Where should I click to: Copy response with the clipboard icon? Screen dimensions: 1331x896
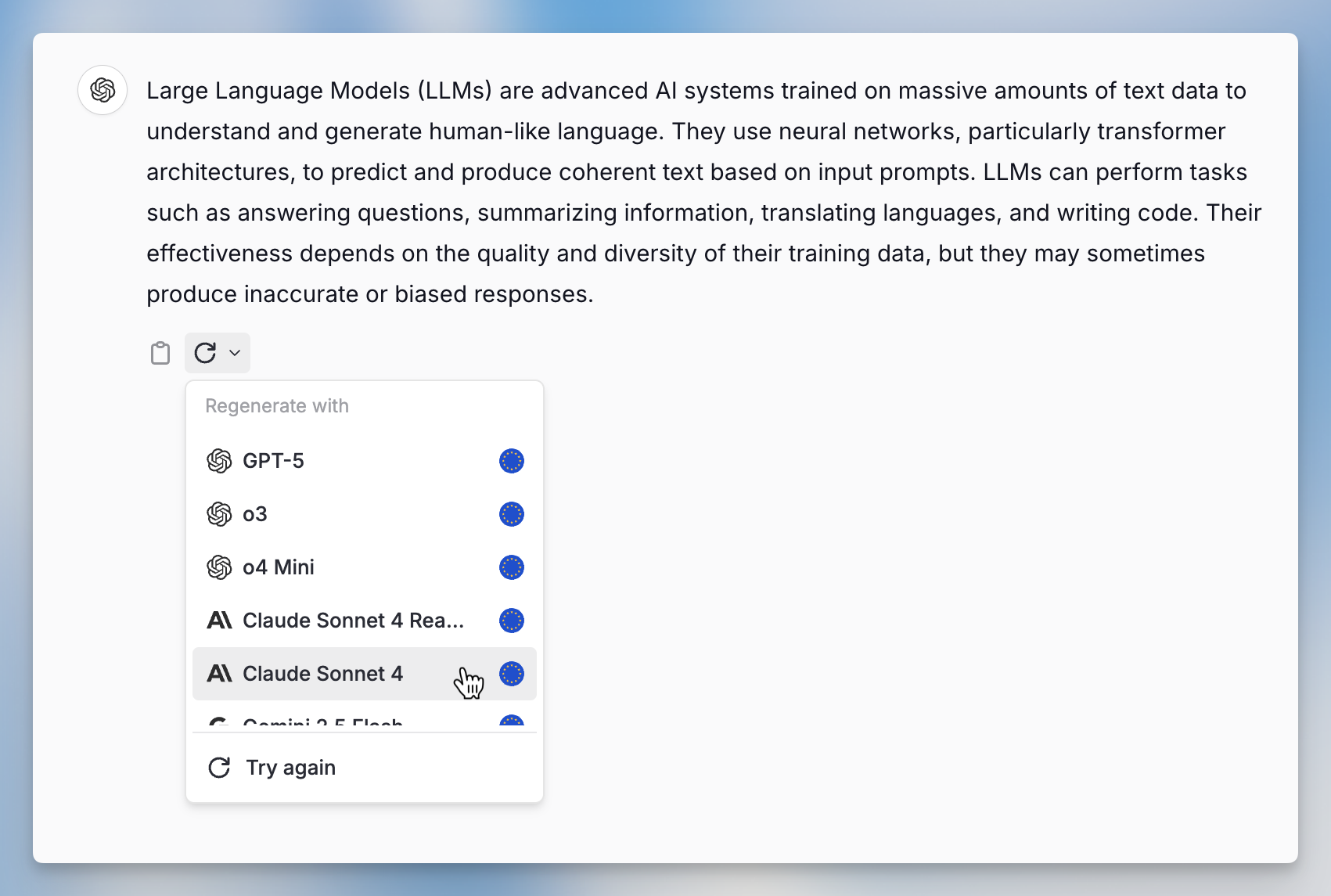[160, 353]
